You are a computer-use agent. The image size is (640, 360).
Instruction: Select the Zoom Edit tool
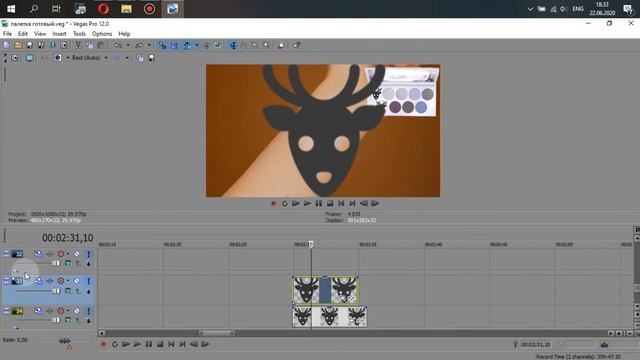(x=266, y=45)
